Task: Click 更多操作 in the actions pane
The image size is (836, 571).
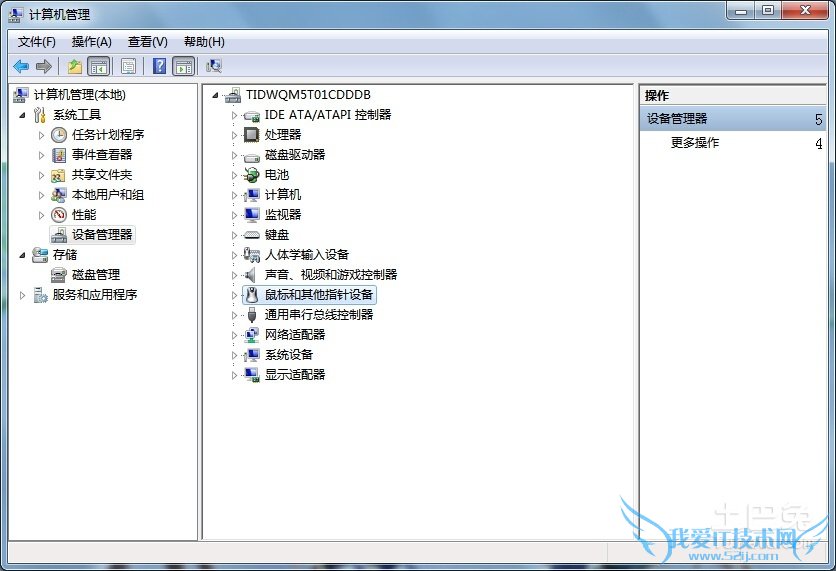Action: coord(695,142)
